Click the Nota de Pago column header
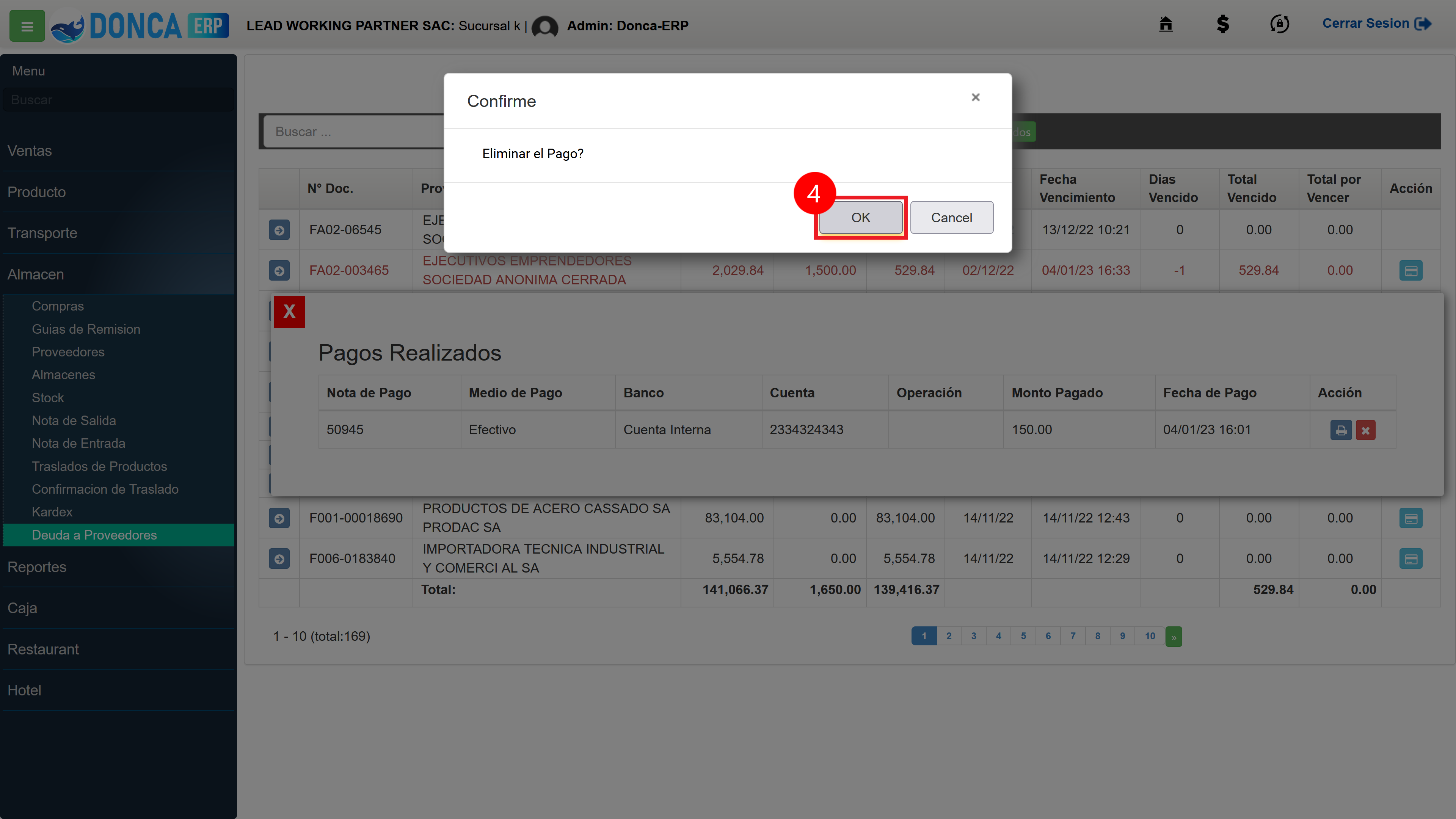The width and height of the screenshot is (1456, 819). (x=389, y=393)
